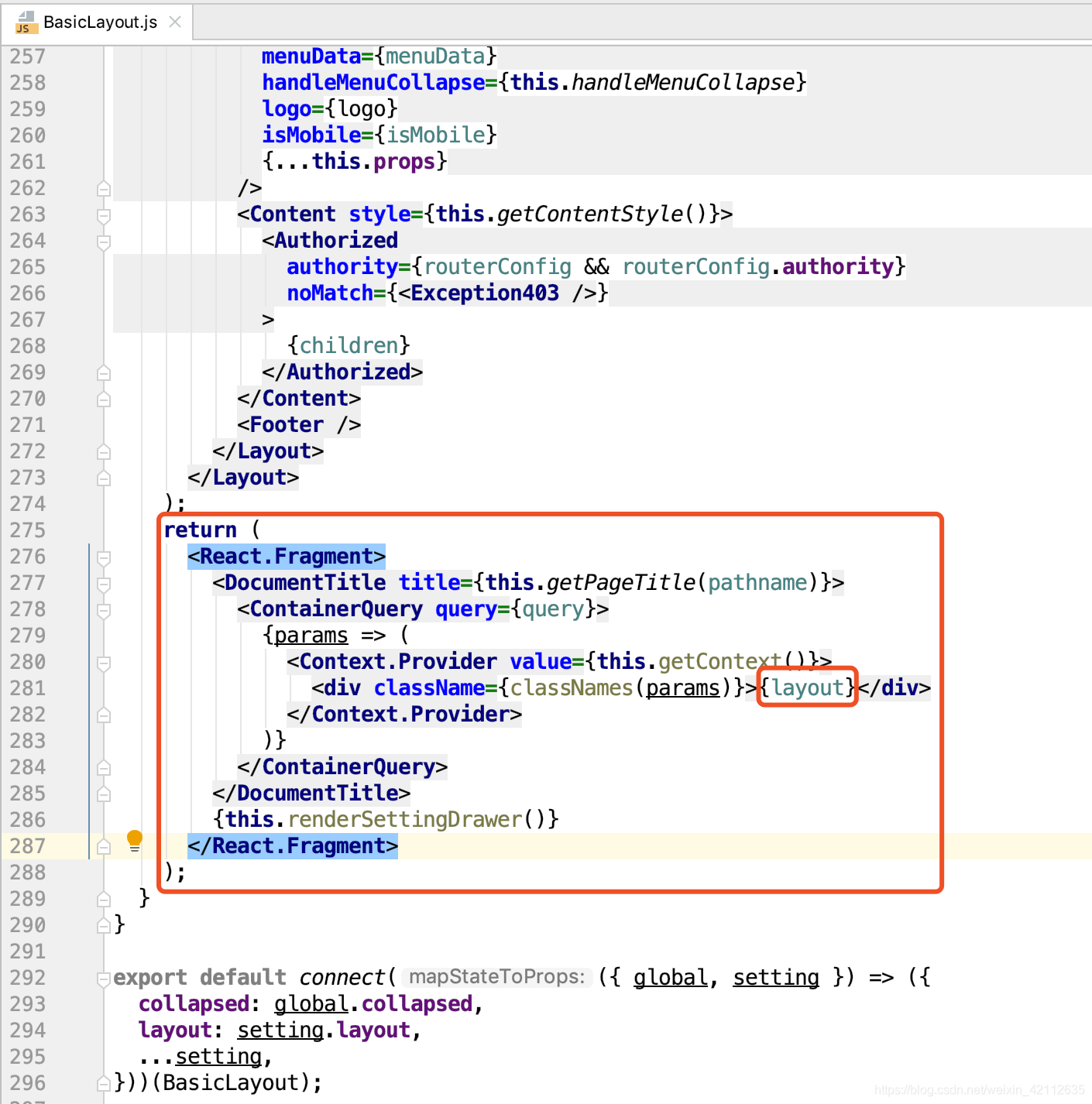Click 'pathname' argument on line 277
This screenshot has height=1104, width=1092.
(x=757, y=583)
